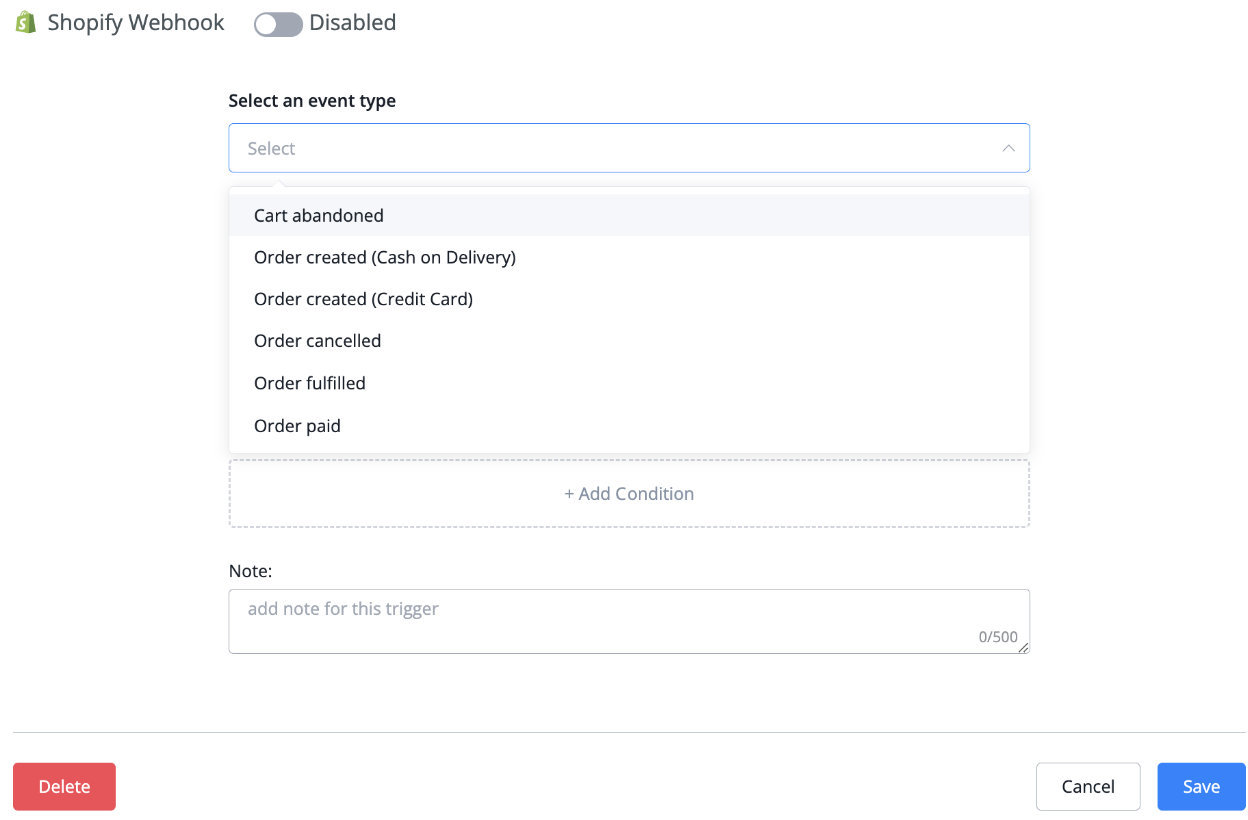Save the webhook trigger

point(1201,786)
